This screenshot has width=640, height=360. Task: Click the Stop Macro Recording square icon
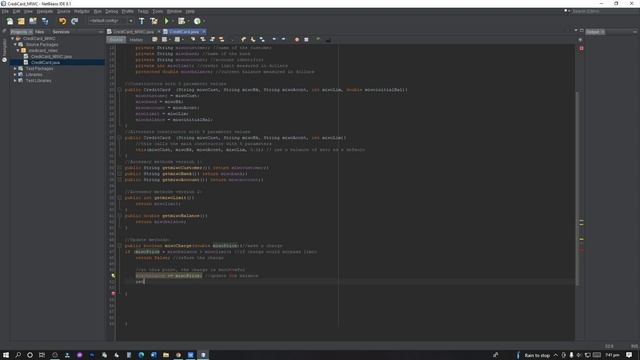306,40
